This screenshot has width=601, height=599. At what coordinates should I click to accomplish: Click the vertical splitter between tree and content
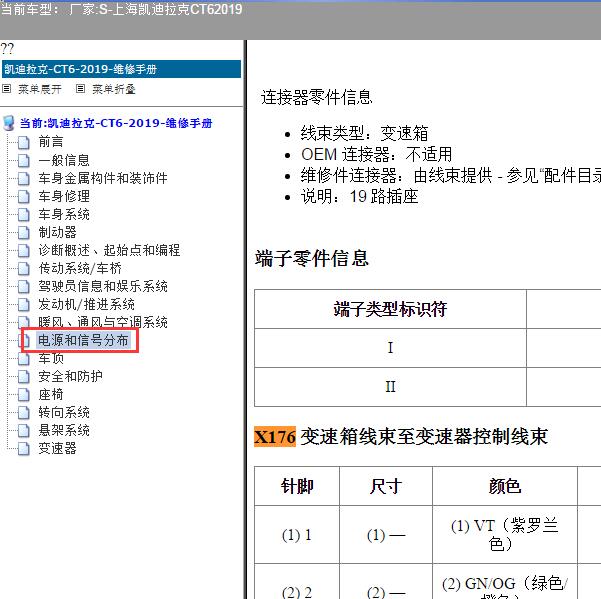245,319
